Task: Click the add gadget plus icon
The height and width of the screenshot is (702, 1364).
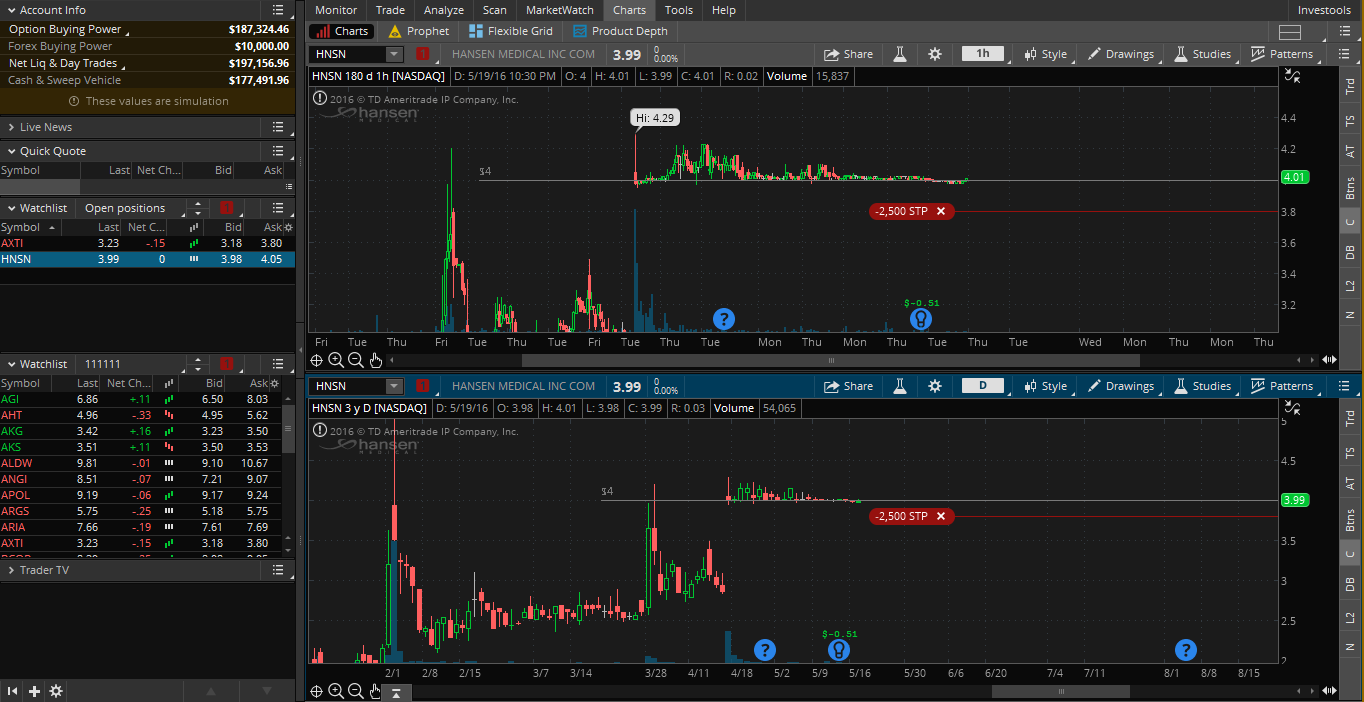Action: point(34,691)
